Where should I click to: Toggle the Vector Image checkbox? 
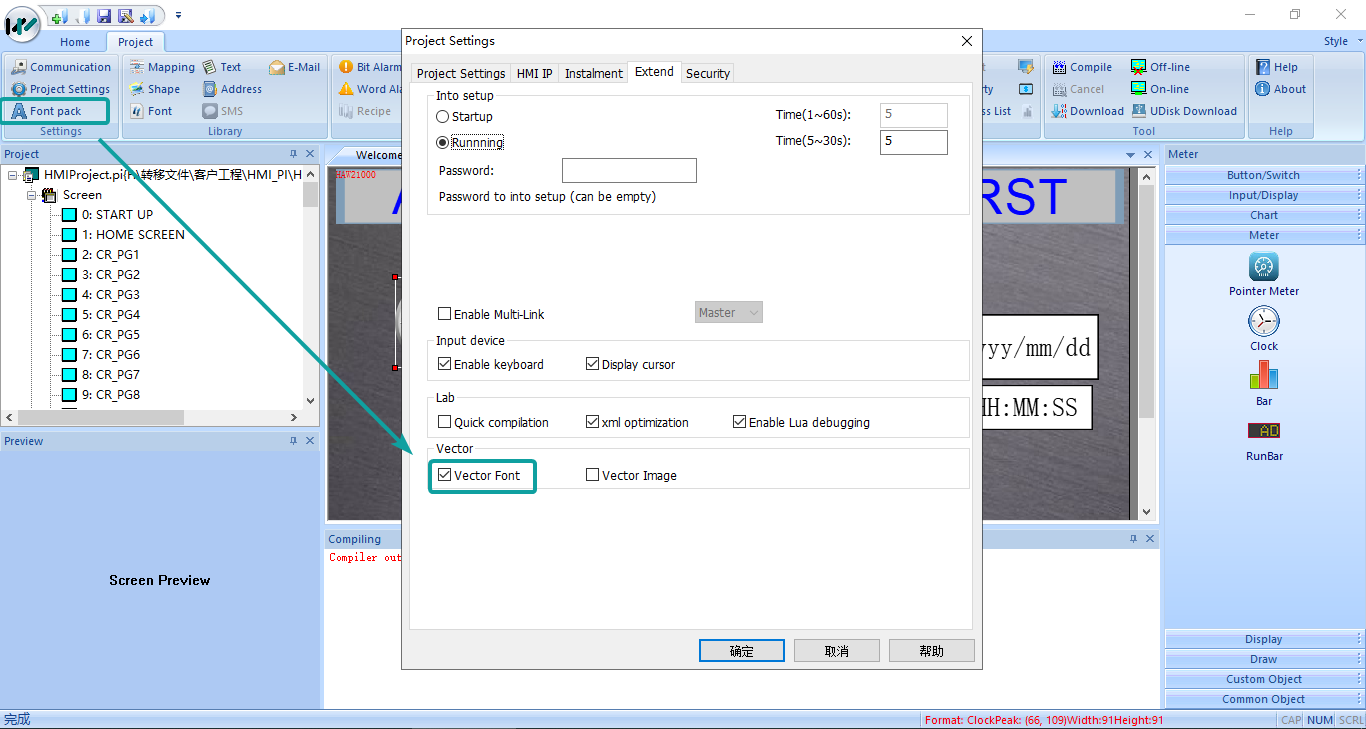[x=593, y=475]
